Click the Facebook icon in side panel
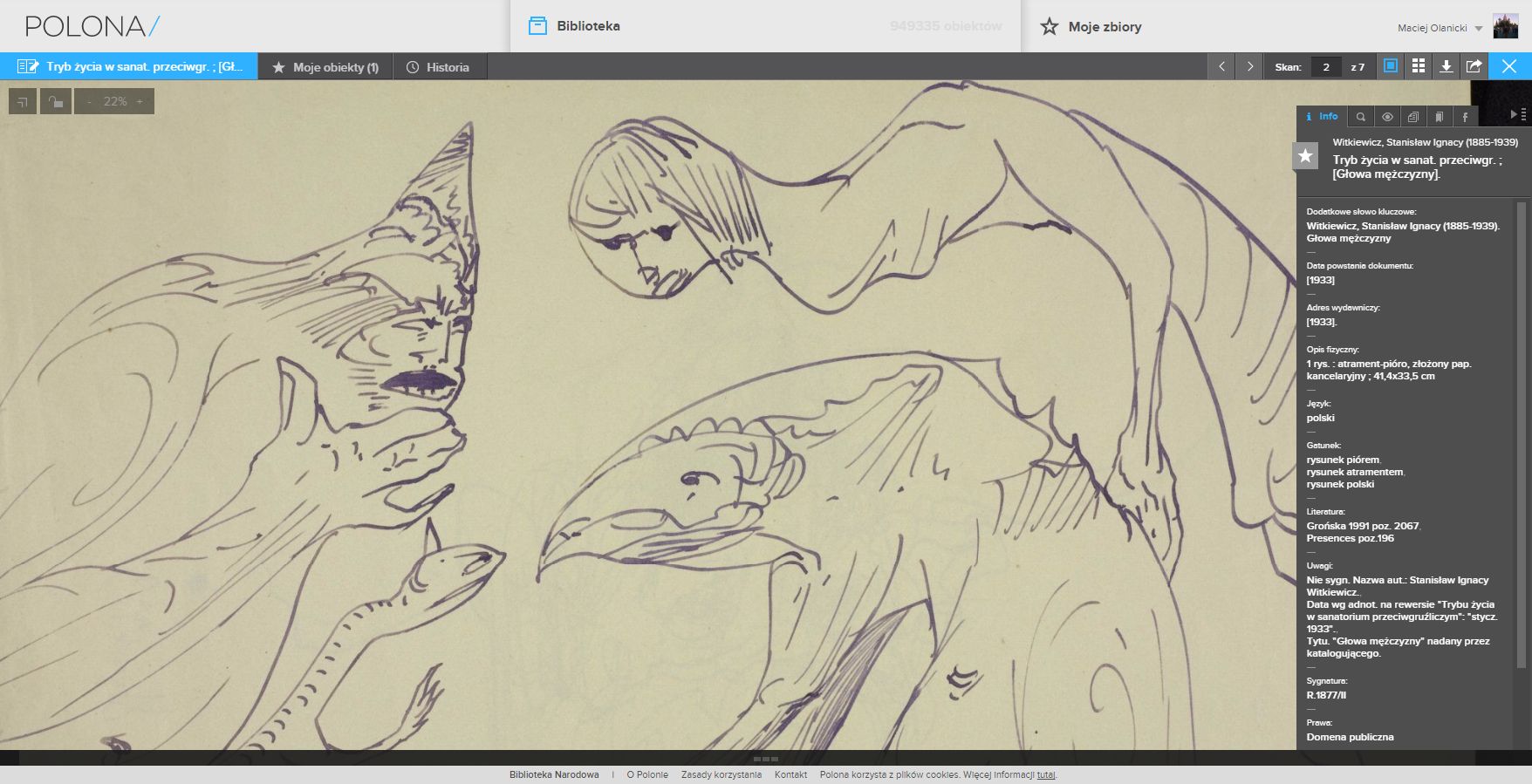This screenshot has height=784, width=1532. tap(1465, 117)
